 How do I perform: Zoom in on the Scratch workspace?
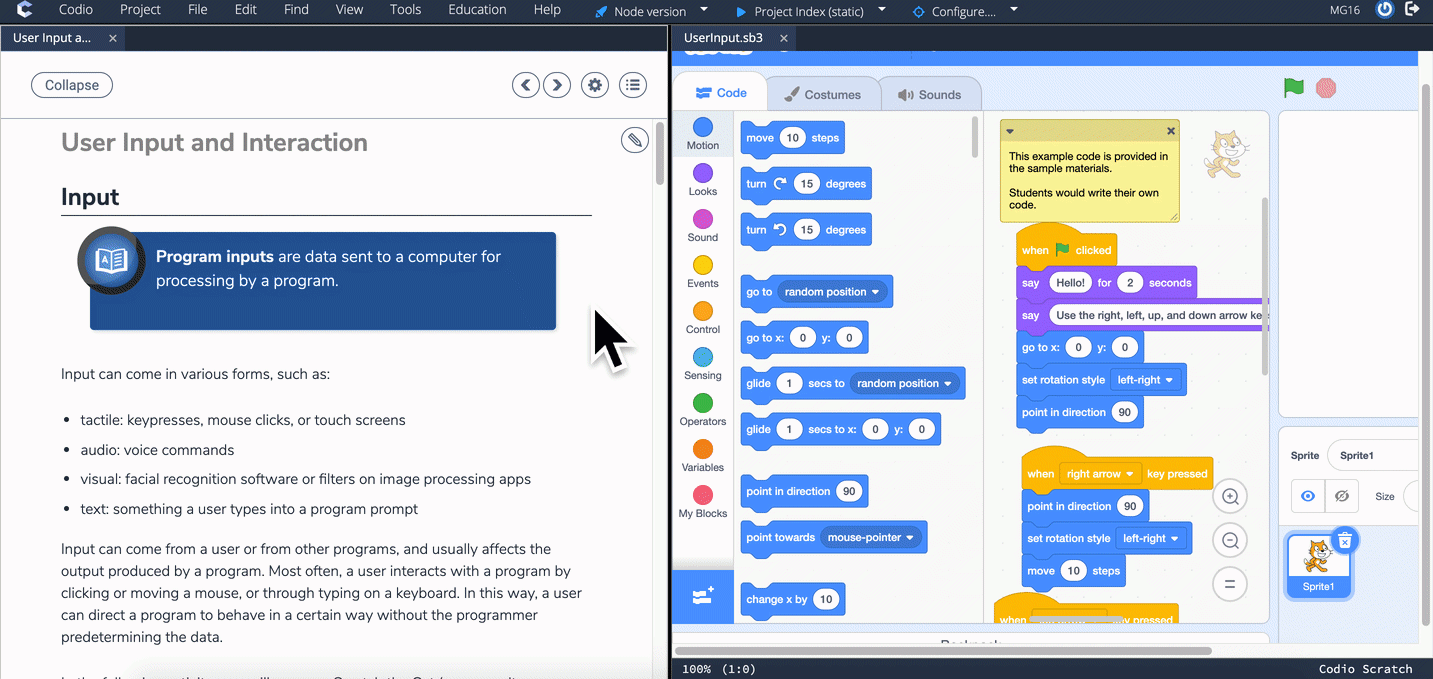[1230, 496]
